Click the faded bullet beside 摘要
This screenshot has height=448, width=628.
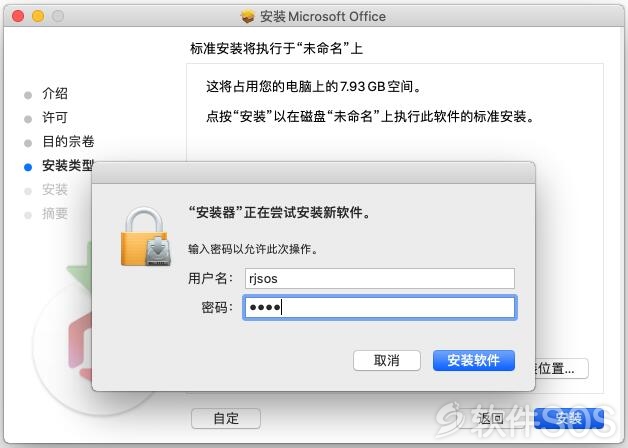pos(28,215)
